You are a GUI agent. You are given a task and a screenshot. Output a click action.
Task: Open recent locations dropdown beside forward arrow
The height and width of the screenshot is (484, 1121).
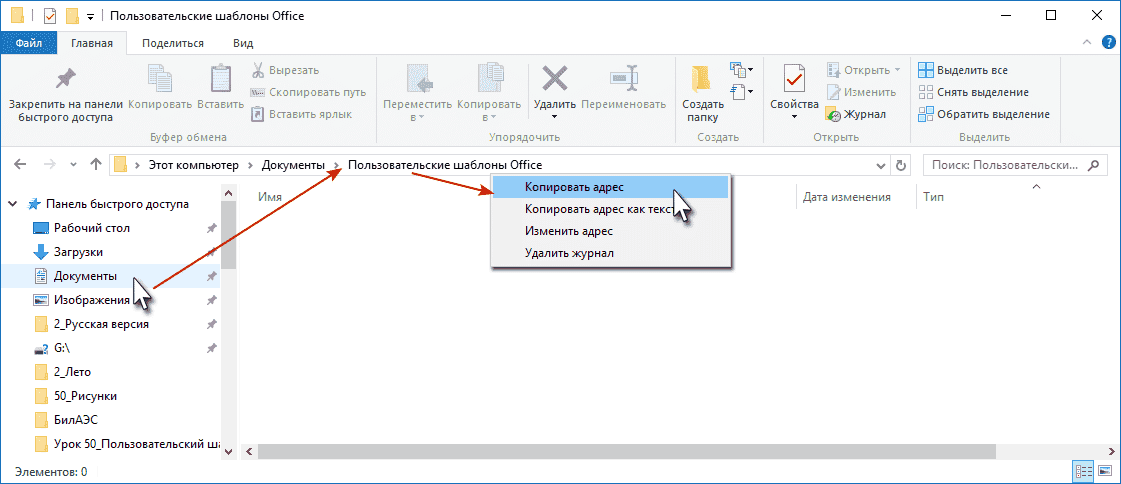tap(73, 165)
